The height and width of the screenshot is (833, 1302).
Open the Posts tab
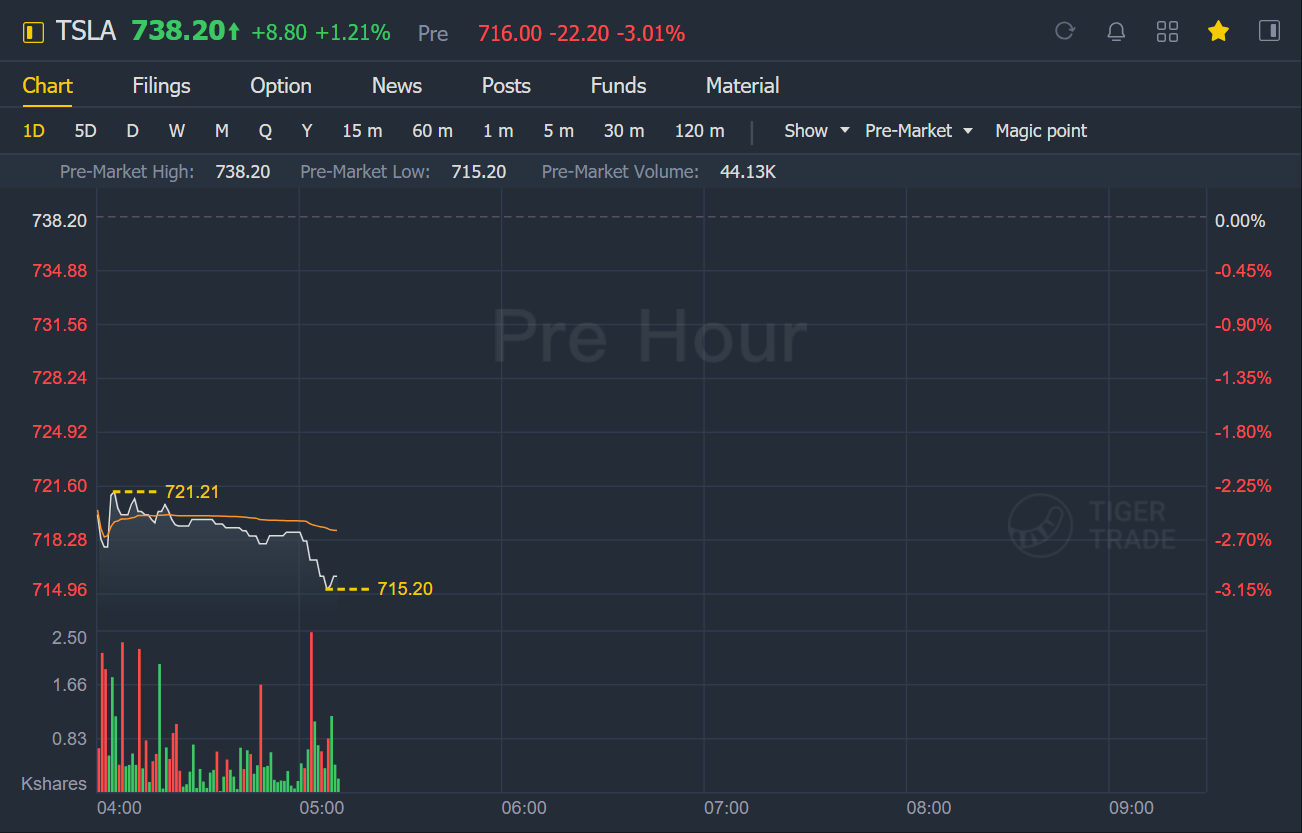point(506,86)
